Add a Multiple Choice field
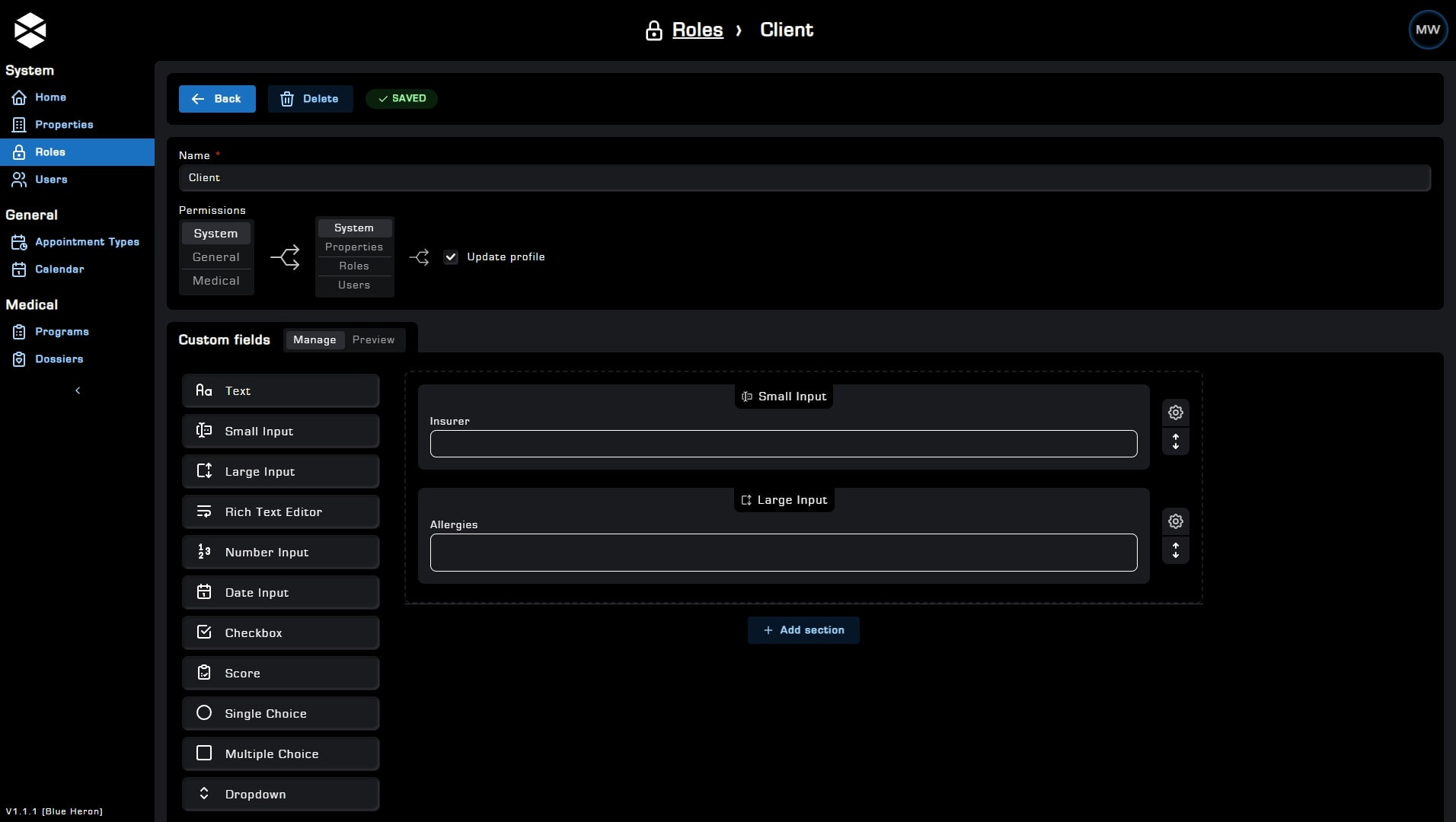 tap(280, 753)
